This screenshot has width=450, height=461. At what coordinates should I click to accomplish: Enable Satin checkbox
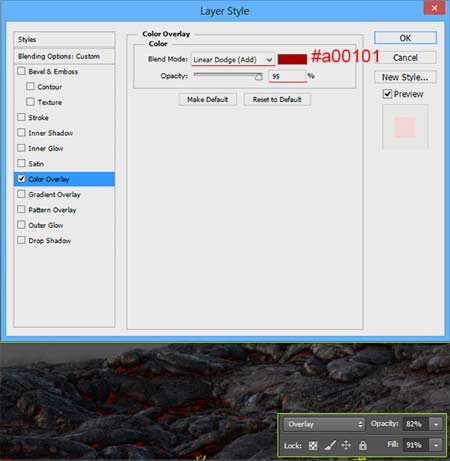point(21,163)
